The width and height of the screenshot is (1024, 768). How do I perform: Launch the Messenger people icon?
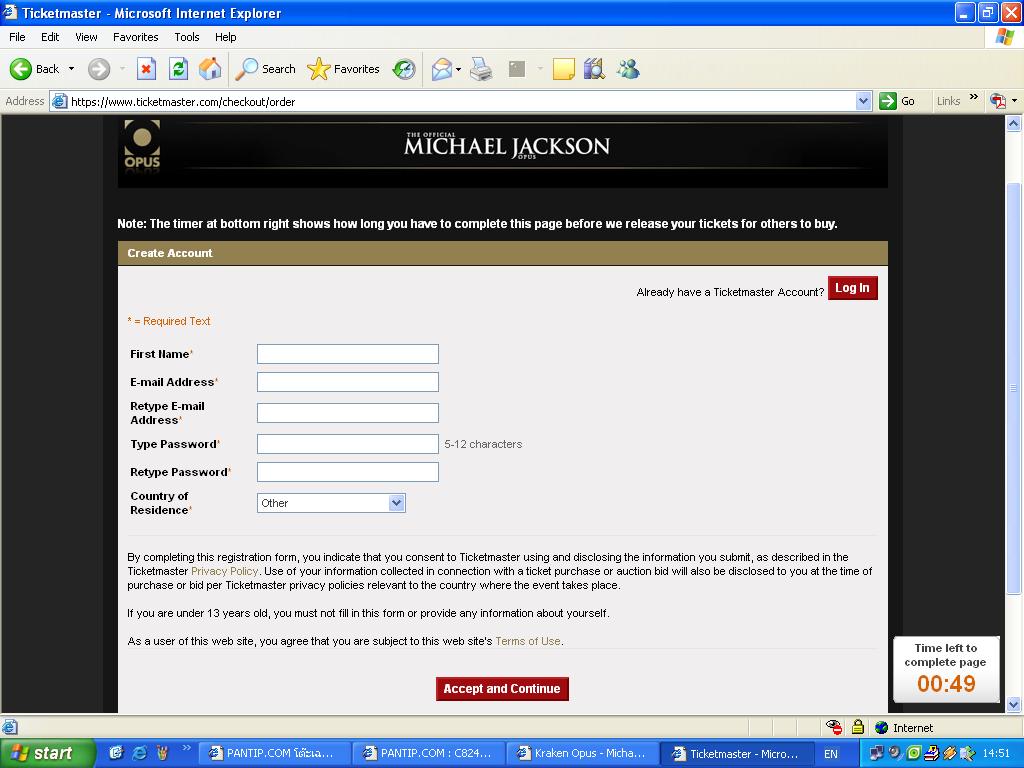[628, 69]
